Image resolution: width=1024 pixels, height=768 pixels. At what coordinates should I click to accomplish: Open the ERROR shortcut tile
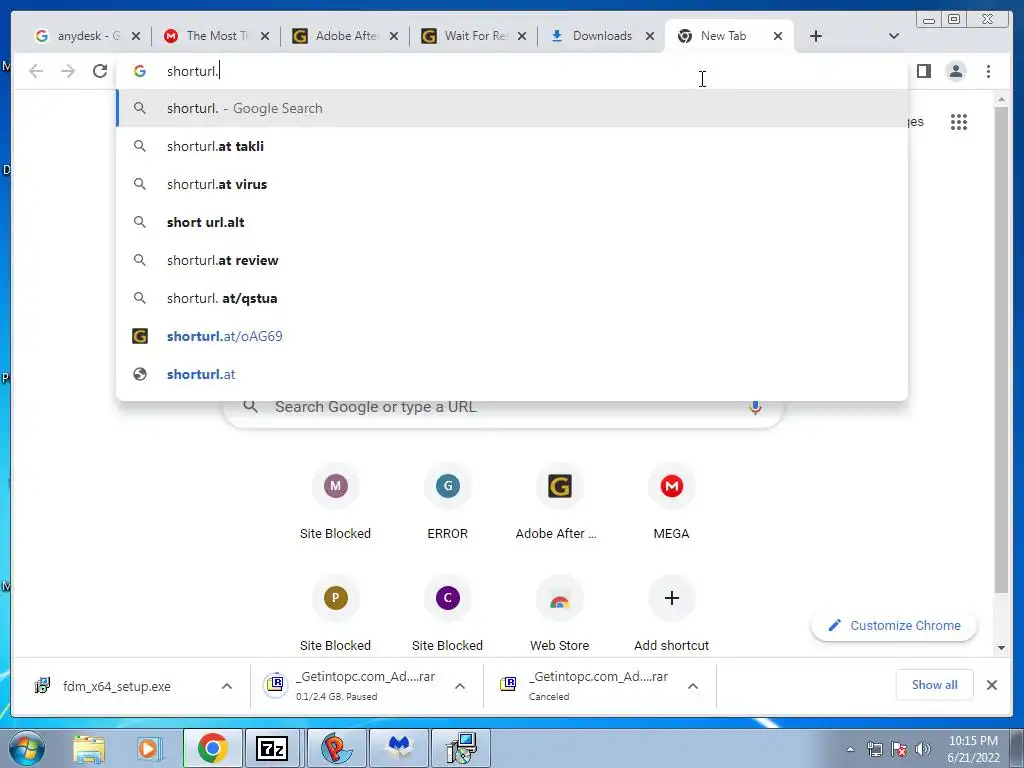pyautogui.click(x=447, y=503)
